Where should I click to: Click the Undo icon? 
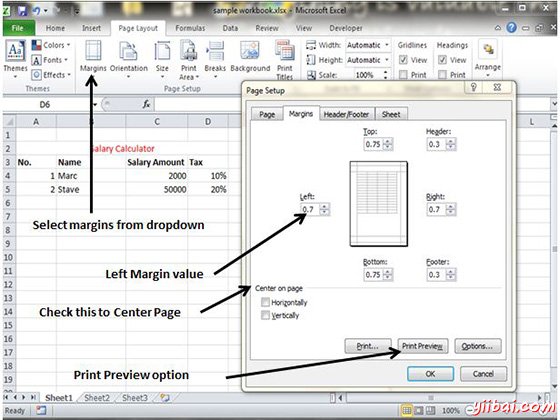pyautogui.click(x=36, y=11)
